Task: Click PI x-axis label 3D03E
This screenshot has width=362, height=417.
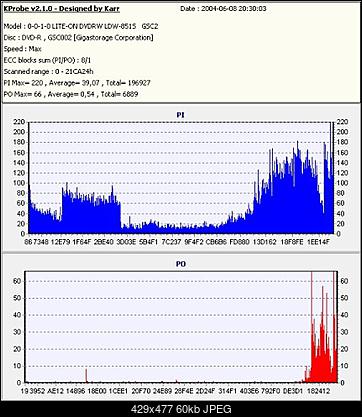Action: tap(126, 242)
